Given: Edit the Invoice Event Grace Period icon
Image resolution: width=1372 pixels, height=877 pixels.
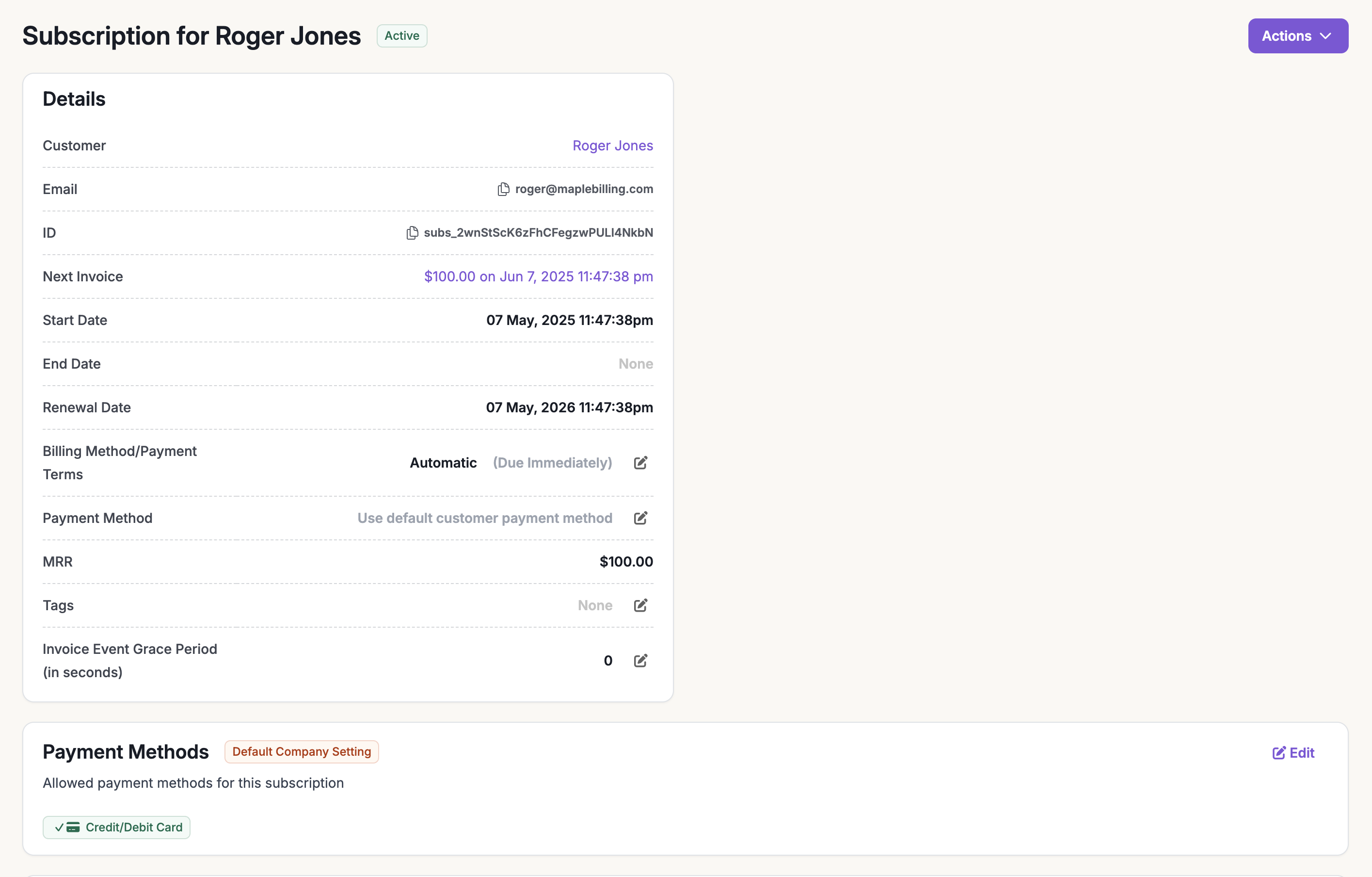Looking at the screenshot, I should (x=640, y=660).
